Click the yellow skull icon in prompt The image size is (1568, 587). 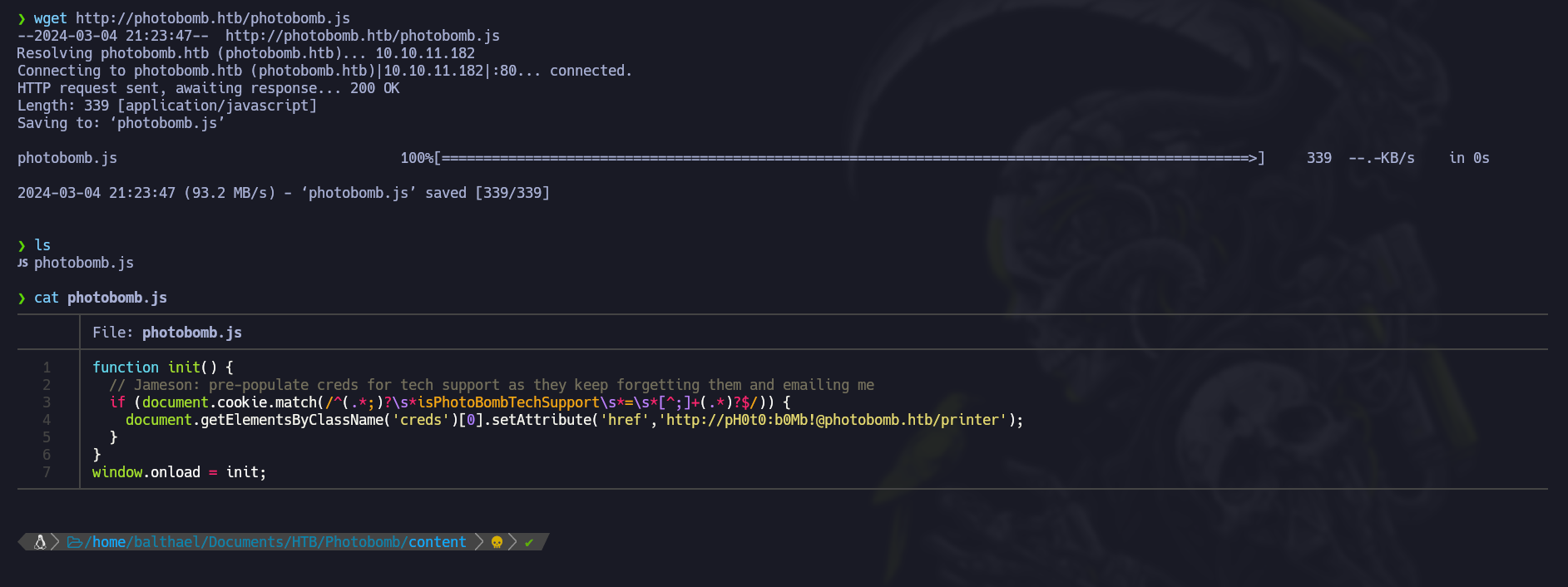[497, 542]
